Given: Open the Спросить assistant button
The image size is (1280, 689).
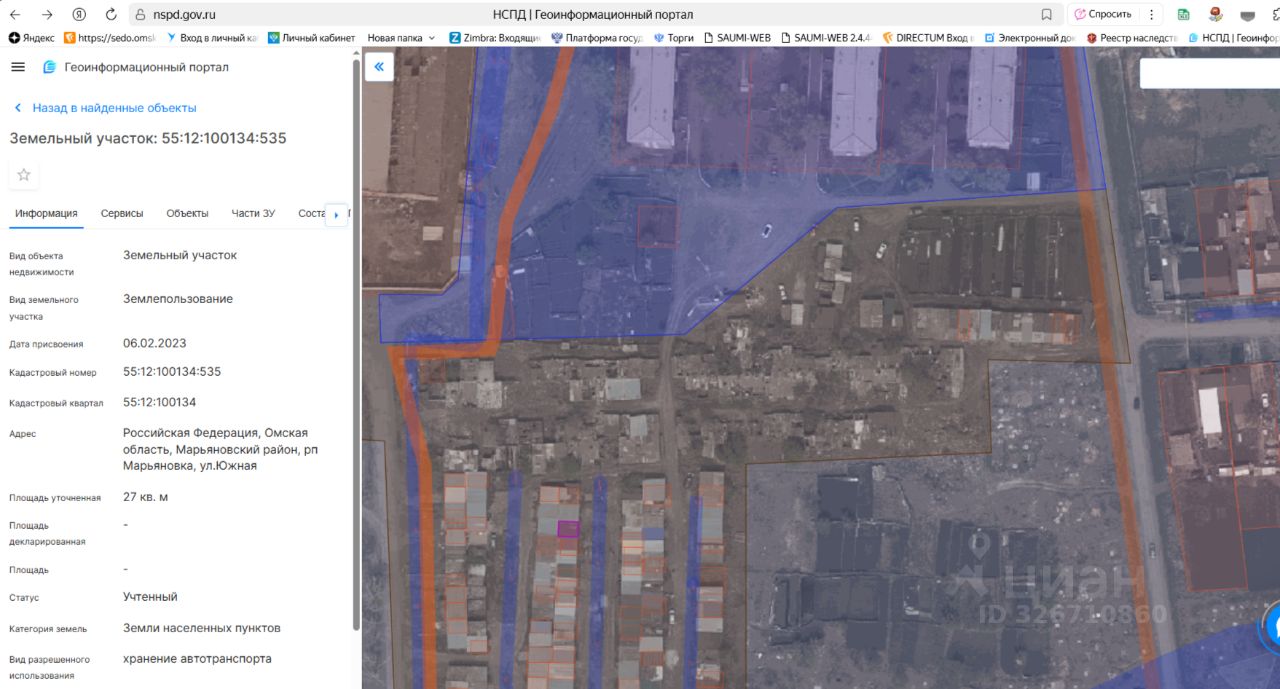Looking at the screenshot, I should [1103, 14].
